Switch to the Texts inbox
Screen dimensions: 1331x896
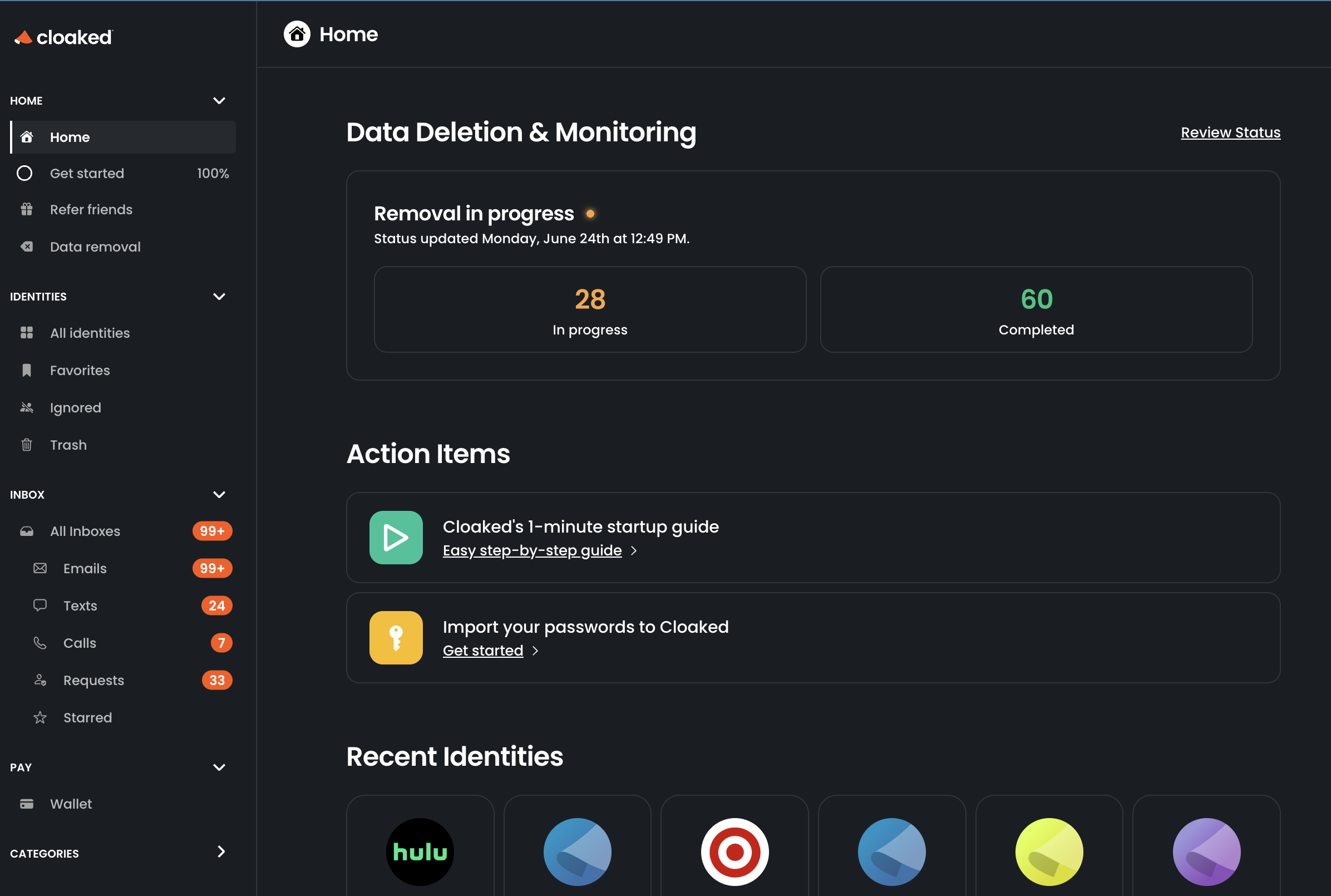(x=80, y=605)
